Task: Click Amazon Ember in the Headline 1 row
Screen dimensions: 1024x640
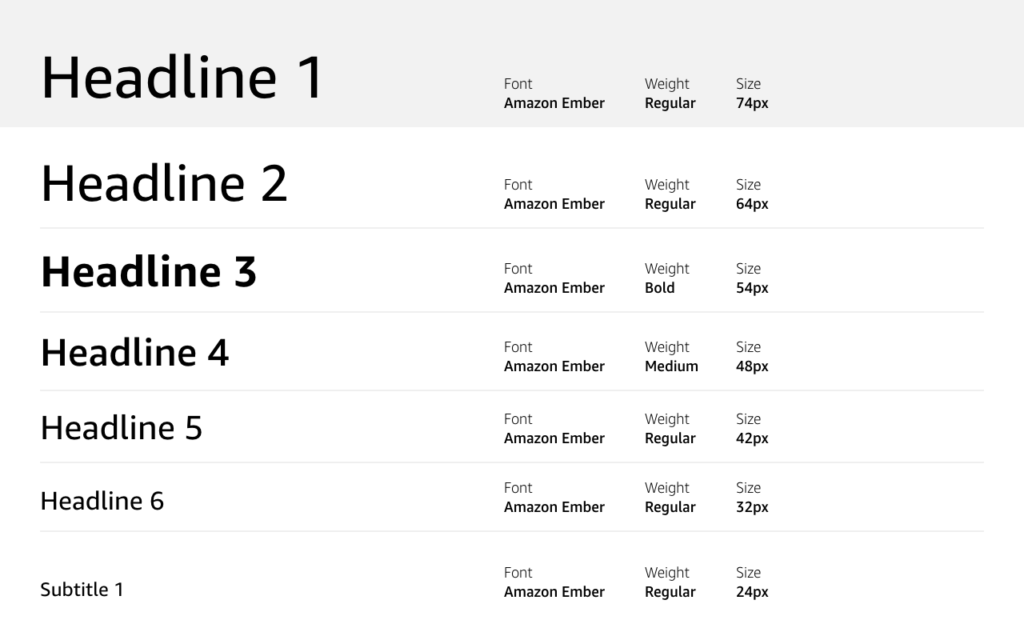Action: (554, 103)
